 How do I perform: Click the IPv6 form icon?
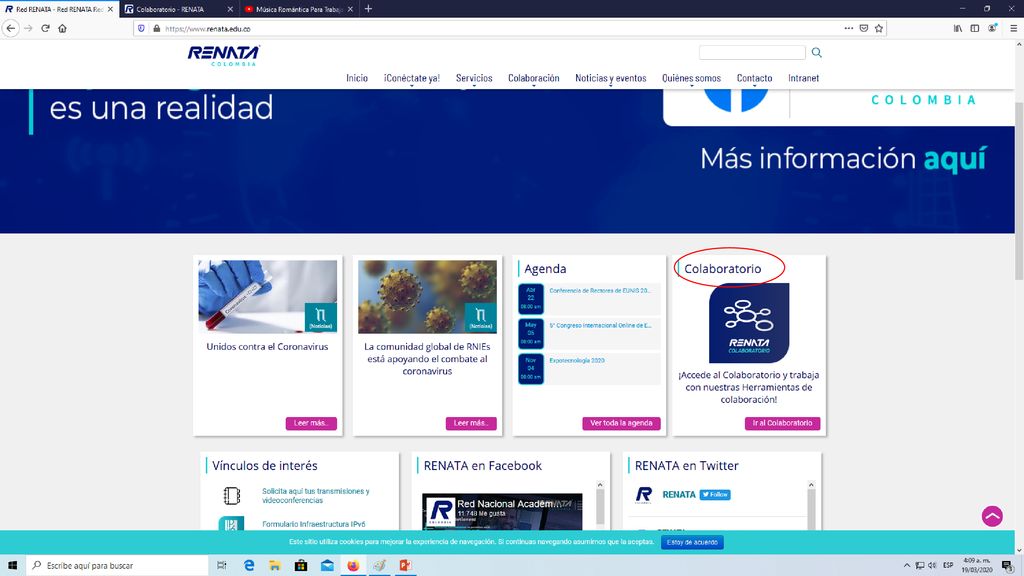(231, 523)
